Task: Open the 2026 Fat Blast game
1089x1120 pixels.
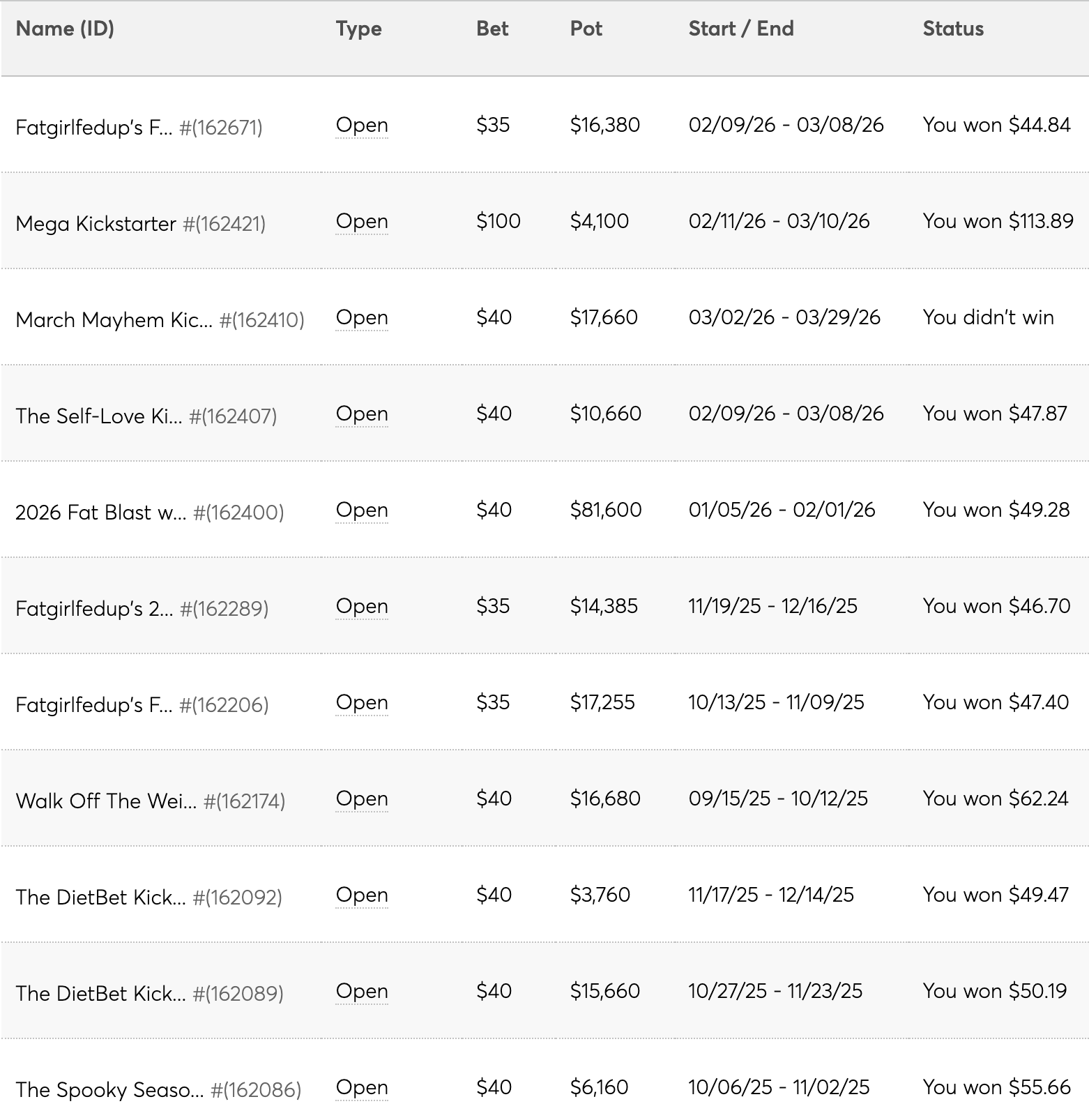Action: click(100, 513)
